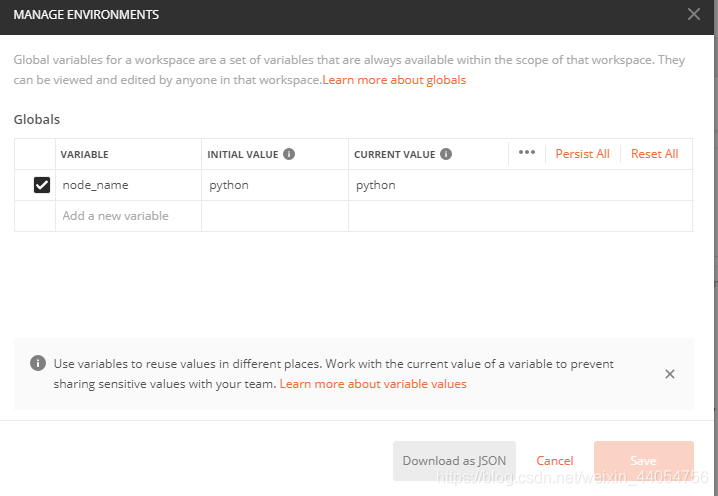
Task: Dismiss the variables tip banner
Action: click(x=669, y=374)
